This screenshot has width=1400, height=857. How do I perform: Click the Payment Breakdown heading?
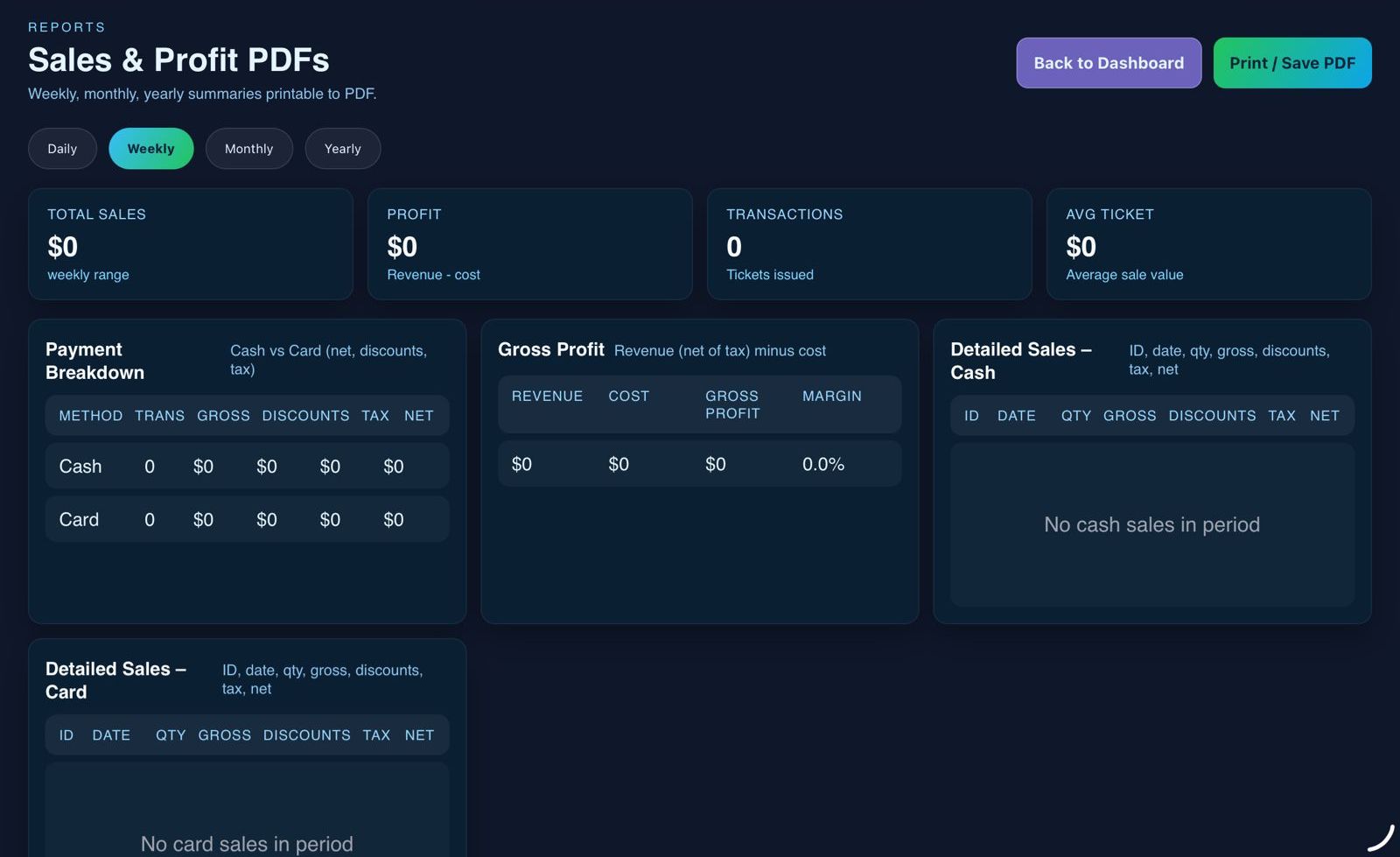tap(94, 361)
